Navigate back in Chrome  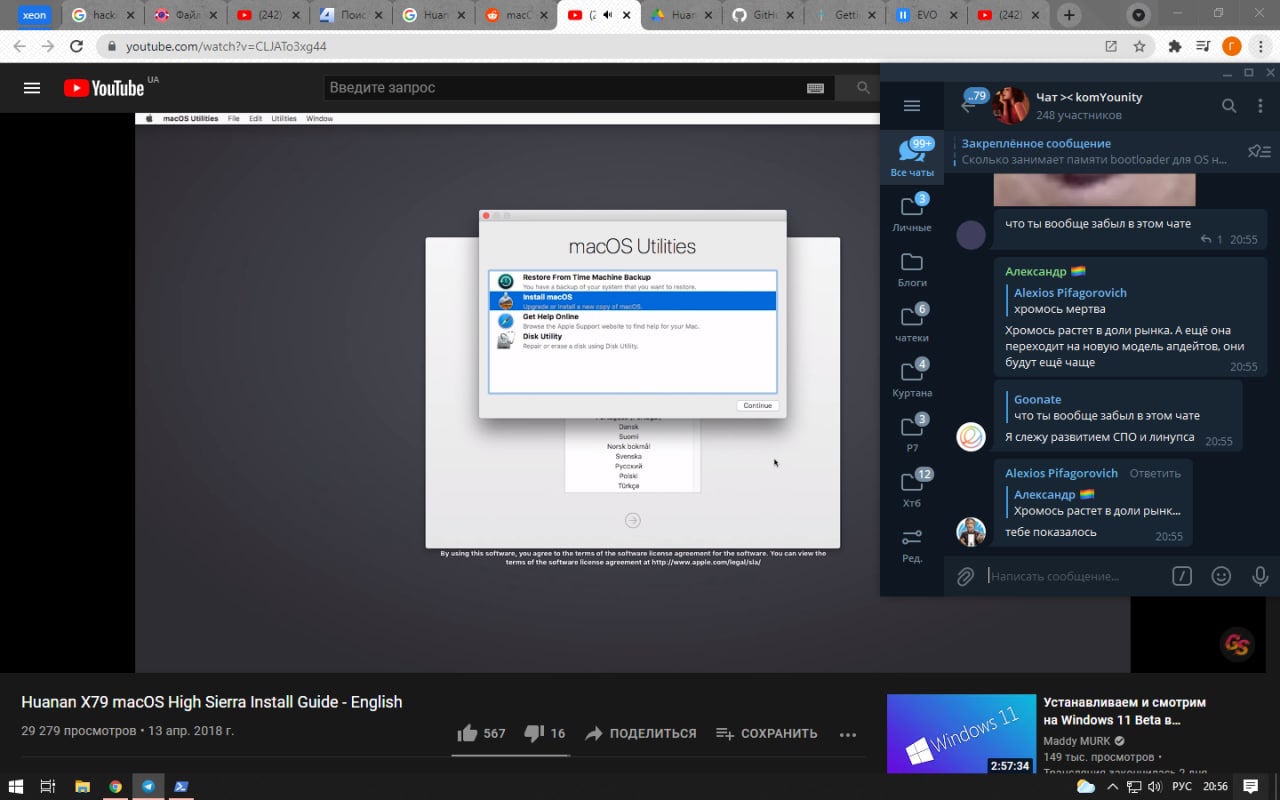20,46
